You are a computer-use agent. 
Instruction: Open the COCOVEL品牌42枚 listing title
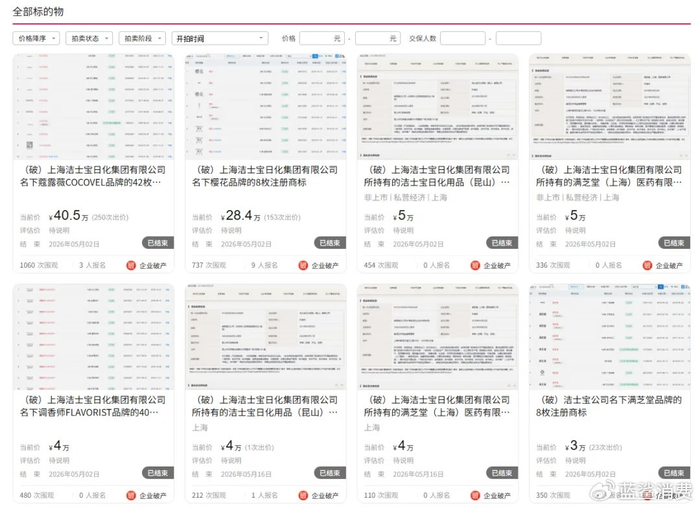93,176
